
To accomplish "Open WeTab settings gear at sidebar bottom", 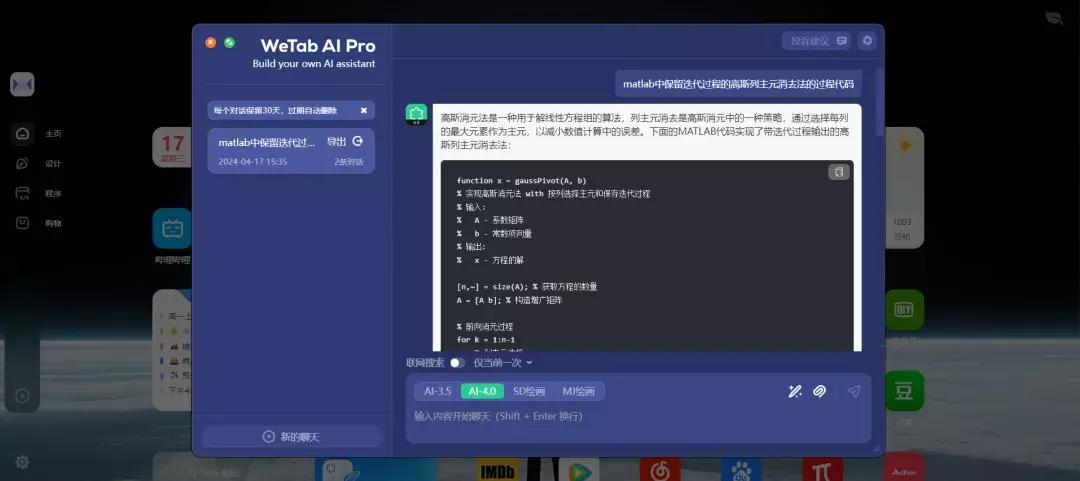I will pyautogui.click(x=22, y=462).
